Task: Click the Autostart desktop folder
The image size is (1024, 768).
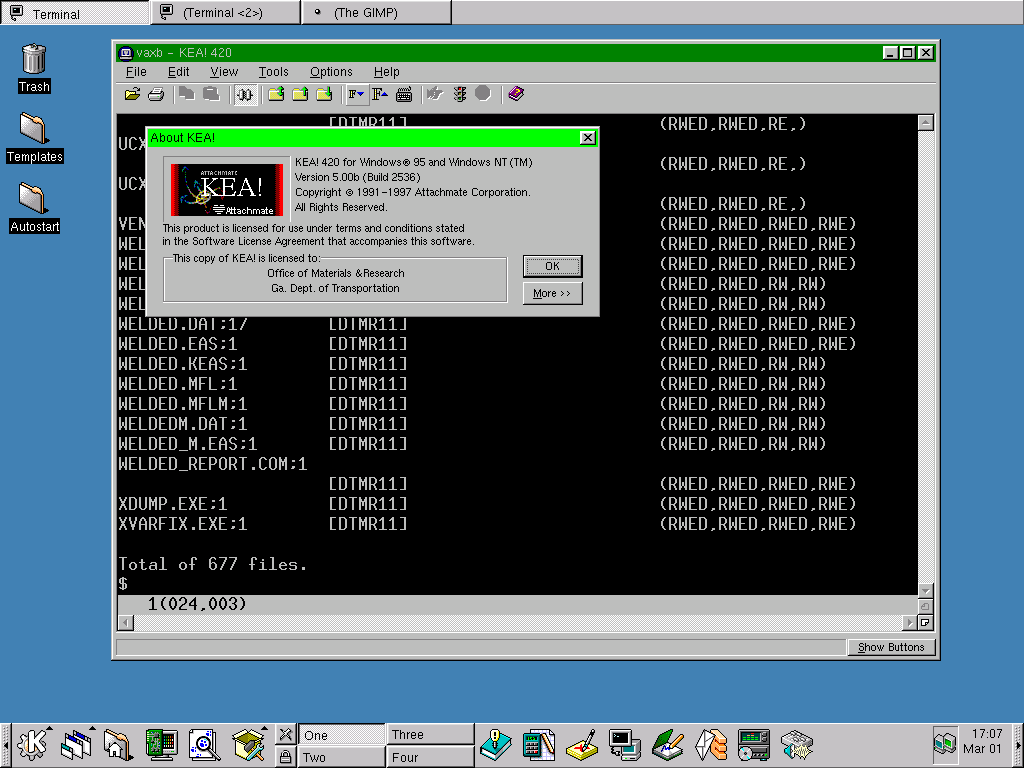Action: (x=35, y=208)
